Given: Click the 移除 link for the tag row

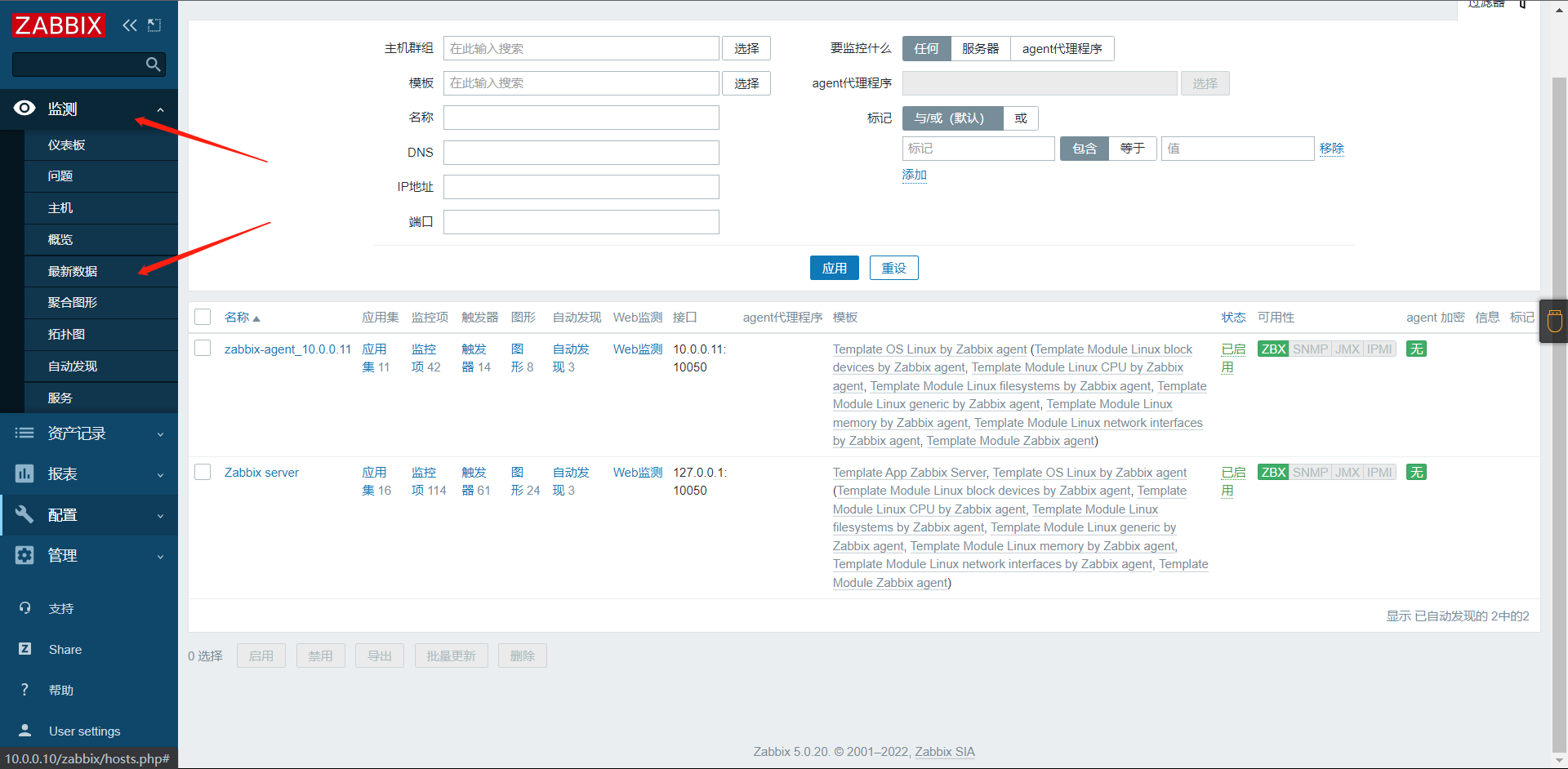Looking at the screenshot, I should pyautogui.click(x=1332, y=148).
